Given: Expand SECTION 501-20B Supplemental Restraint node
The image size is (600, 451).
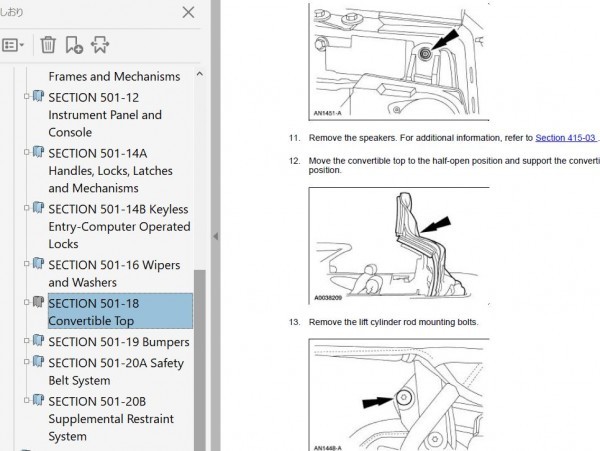Looking at the screenshot, I should (26, 400).
